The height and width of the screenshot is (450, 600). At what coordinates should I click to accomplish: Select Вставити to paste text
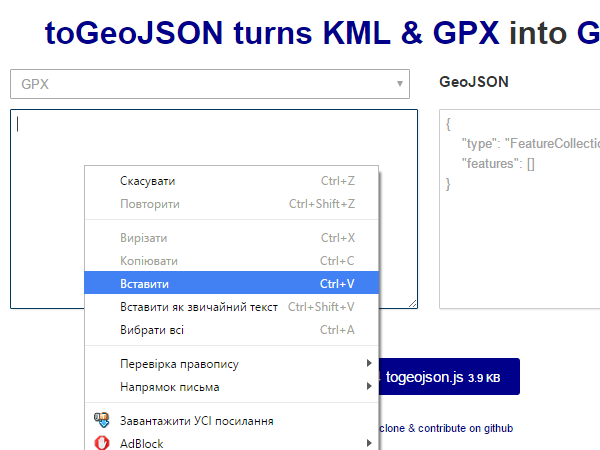tap(232, 283)
